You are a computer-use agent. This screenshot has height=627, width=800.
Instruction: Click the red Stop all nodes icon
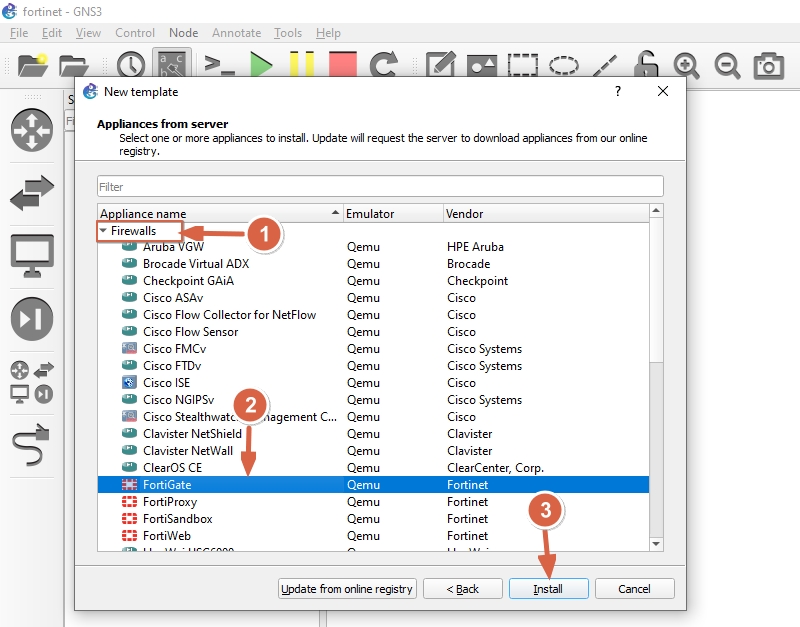pos(342,66)
